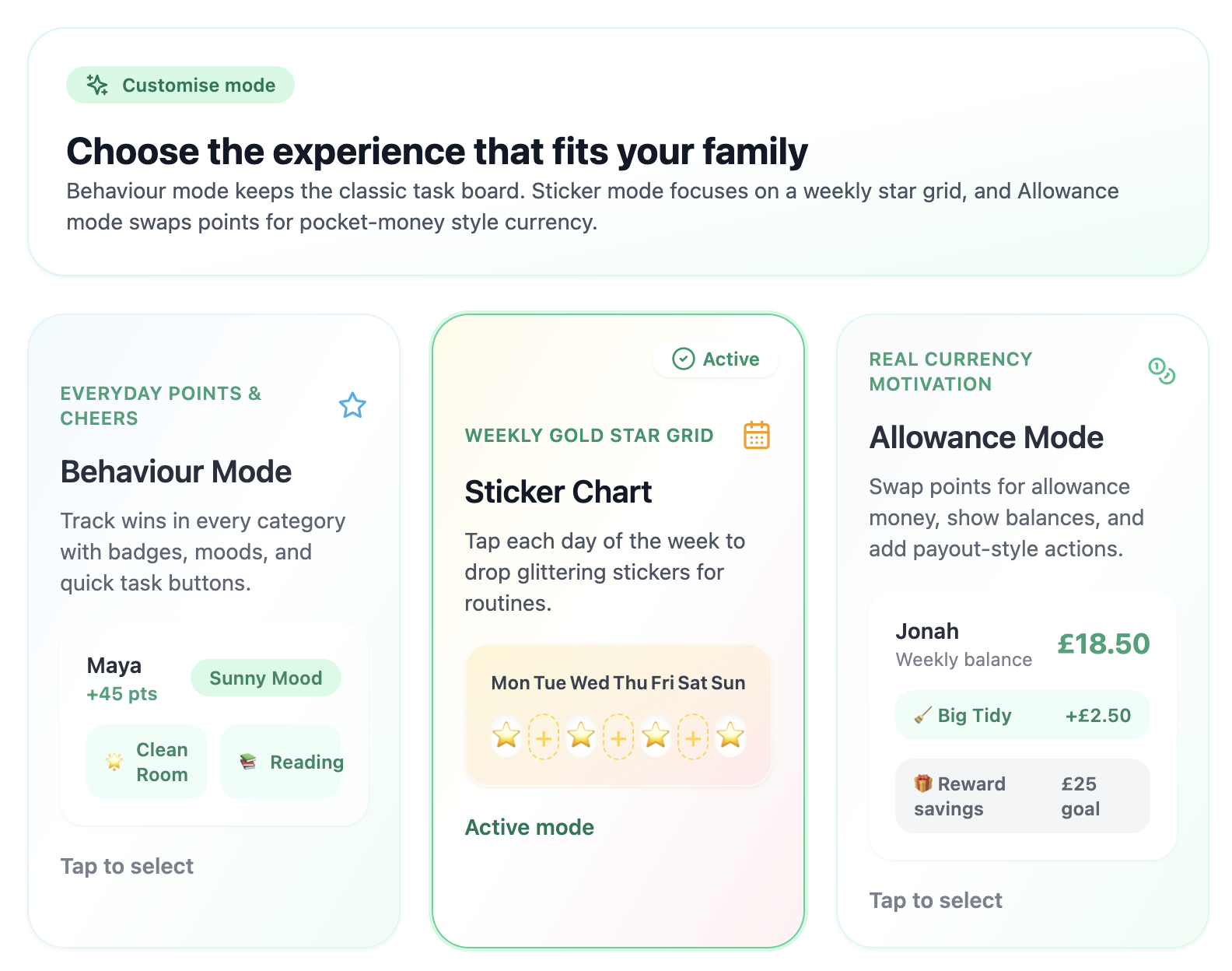The image size is (1232, 971).
Task: Click the £25 goal progress indicator
Action: (x=1080, y=795)
